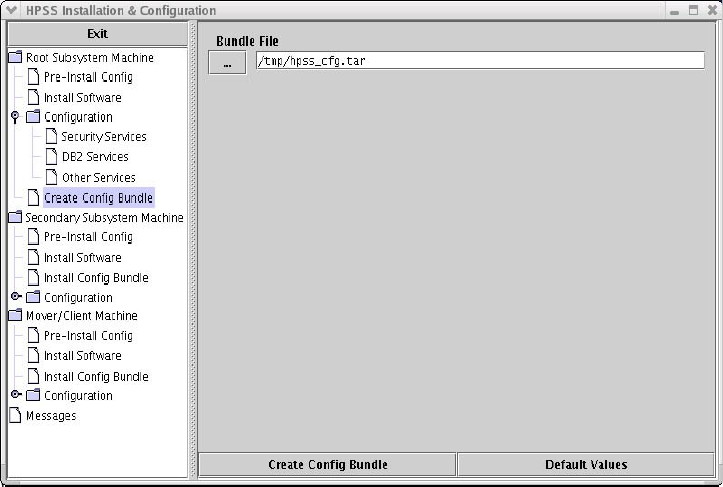Image resolution: width=723 pixels, height=487 pixels.
Task: Click the Mover/Client Machine folder icon
Action: click(15, 315)
